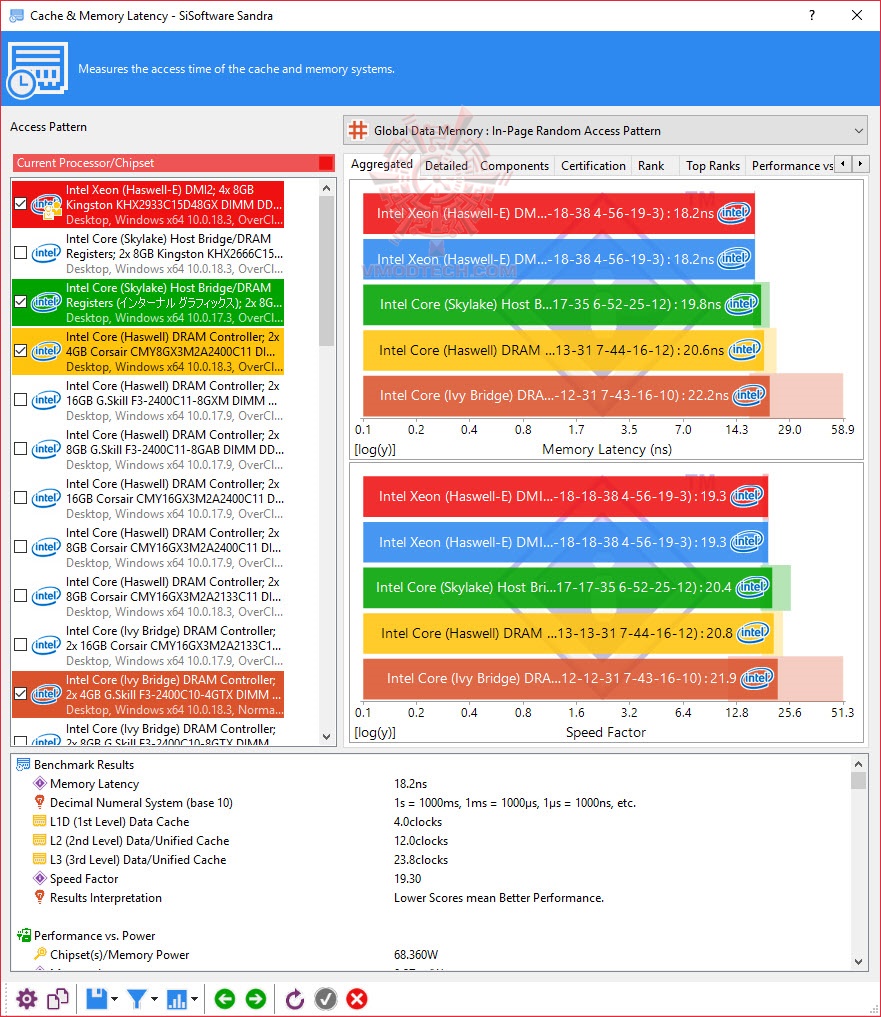Click the yellow Haswell 20.6ns latency bar

coord(563,350)
